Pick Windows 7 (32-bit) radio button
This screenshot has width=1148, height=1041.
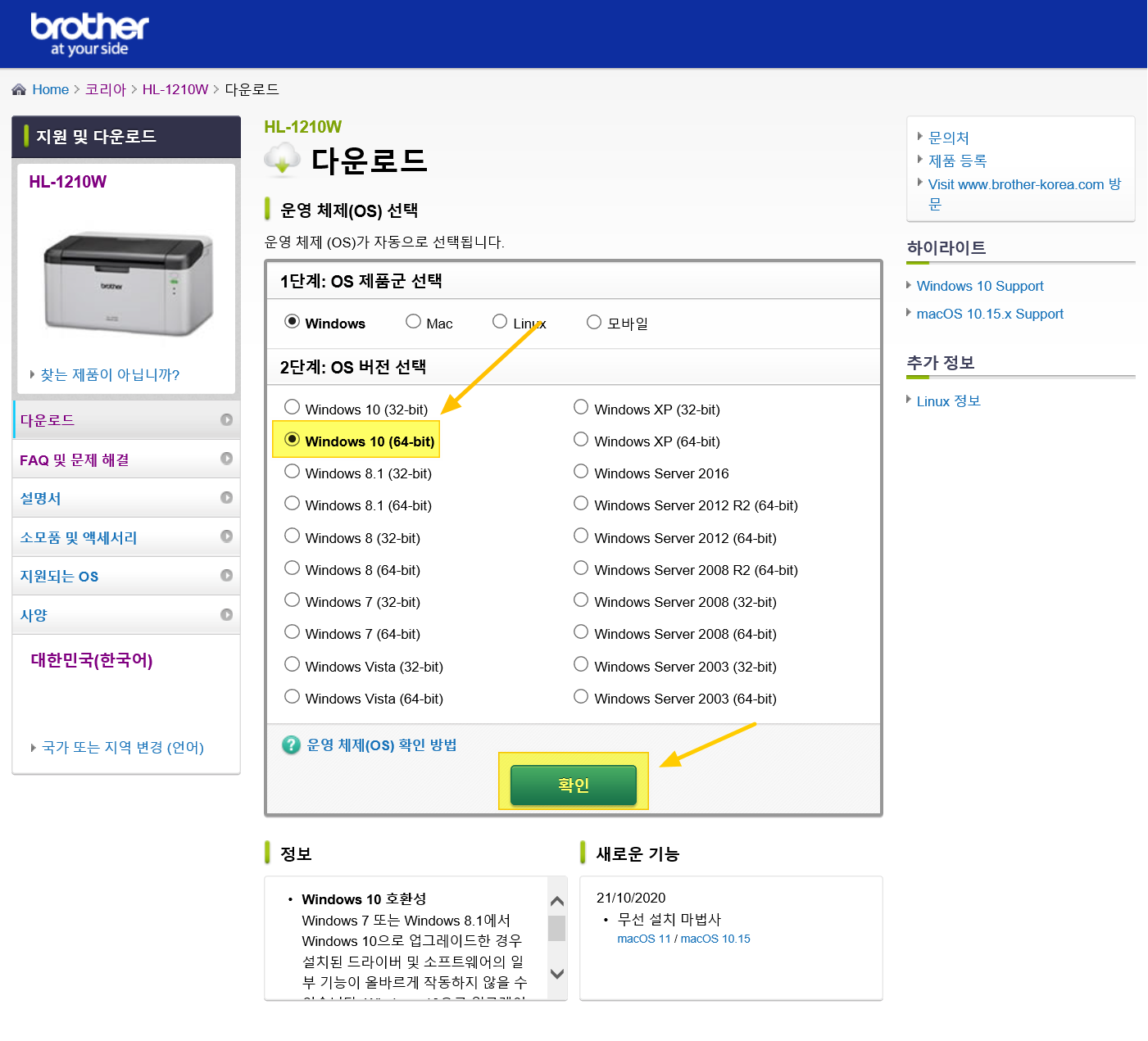coord(292,600)
